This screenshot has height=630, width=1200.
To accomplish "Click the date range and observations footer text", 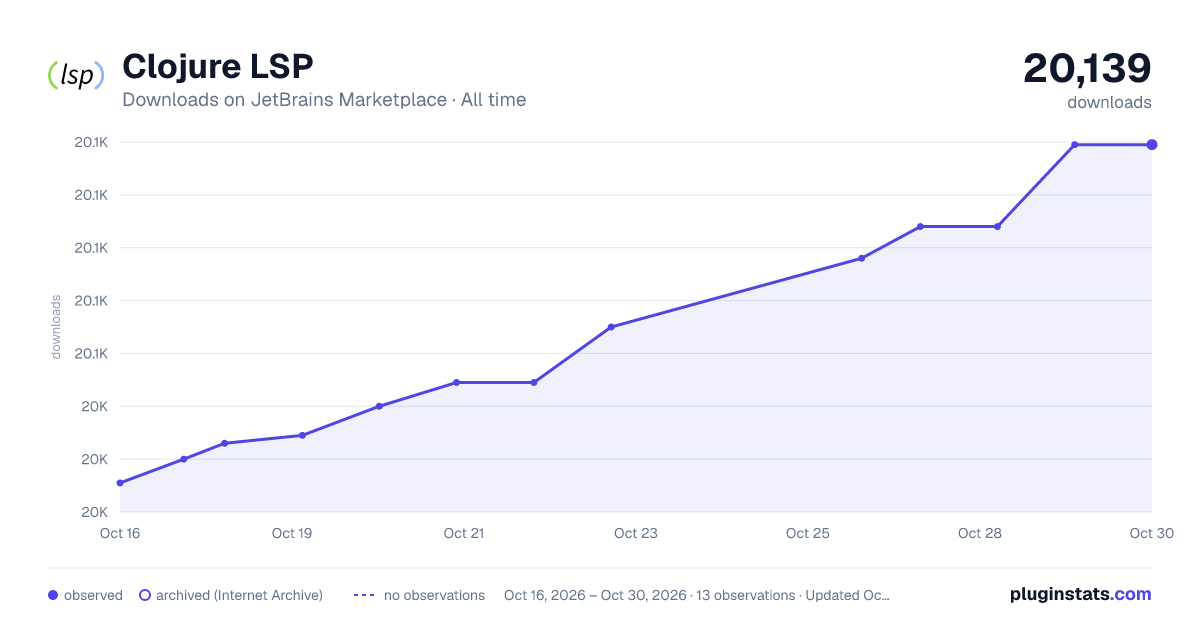I will [697, 595].
